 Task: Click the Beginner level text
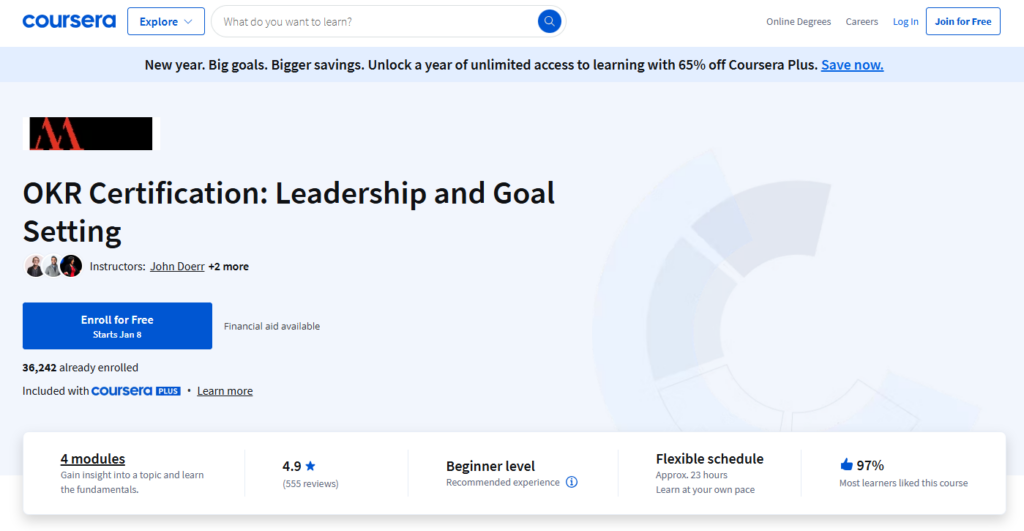point(490,466)
